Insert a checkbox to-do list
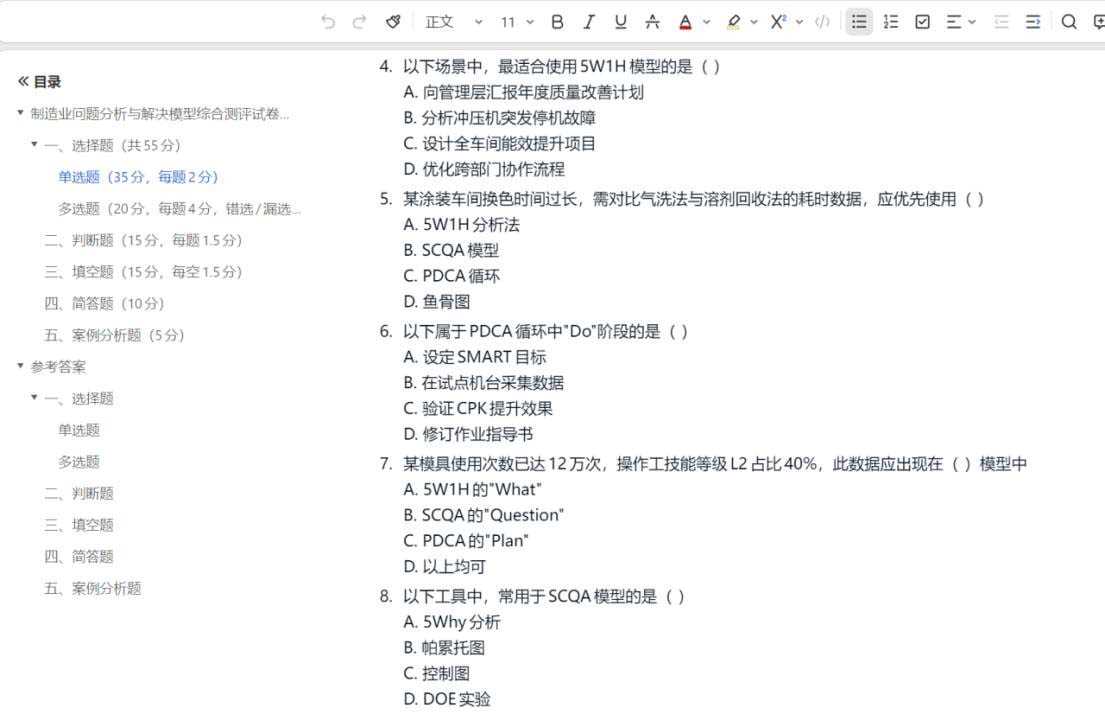Viewport: 1105px width, 727px height. point(922,22)
